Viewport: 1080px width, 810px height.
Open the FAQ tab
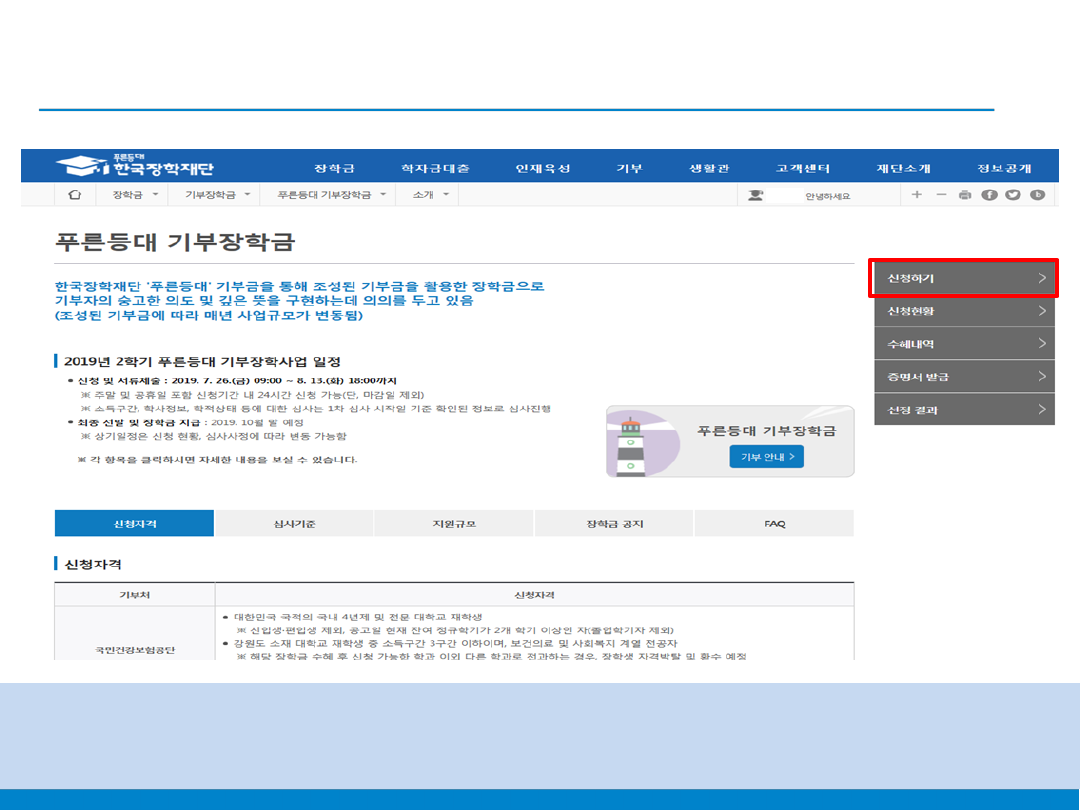(774, 523)
